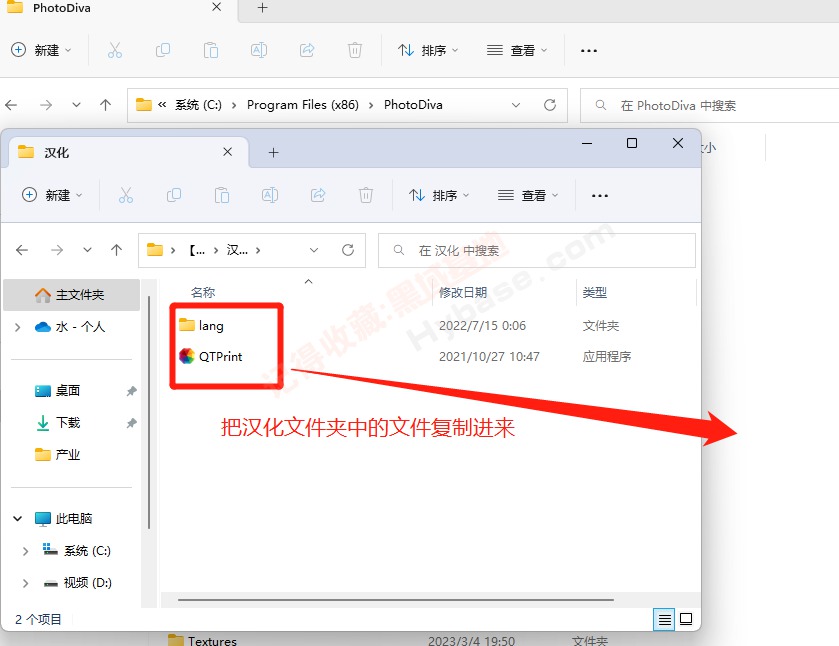Viewport: 839px width, 646px height.
Task: Close the 汉化 tab
Action: (x=227, y=153)
